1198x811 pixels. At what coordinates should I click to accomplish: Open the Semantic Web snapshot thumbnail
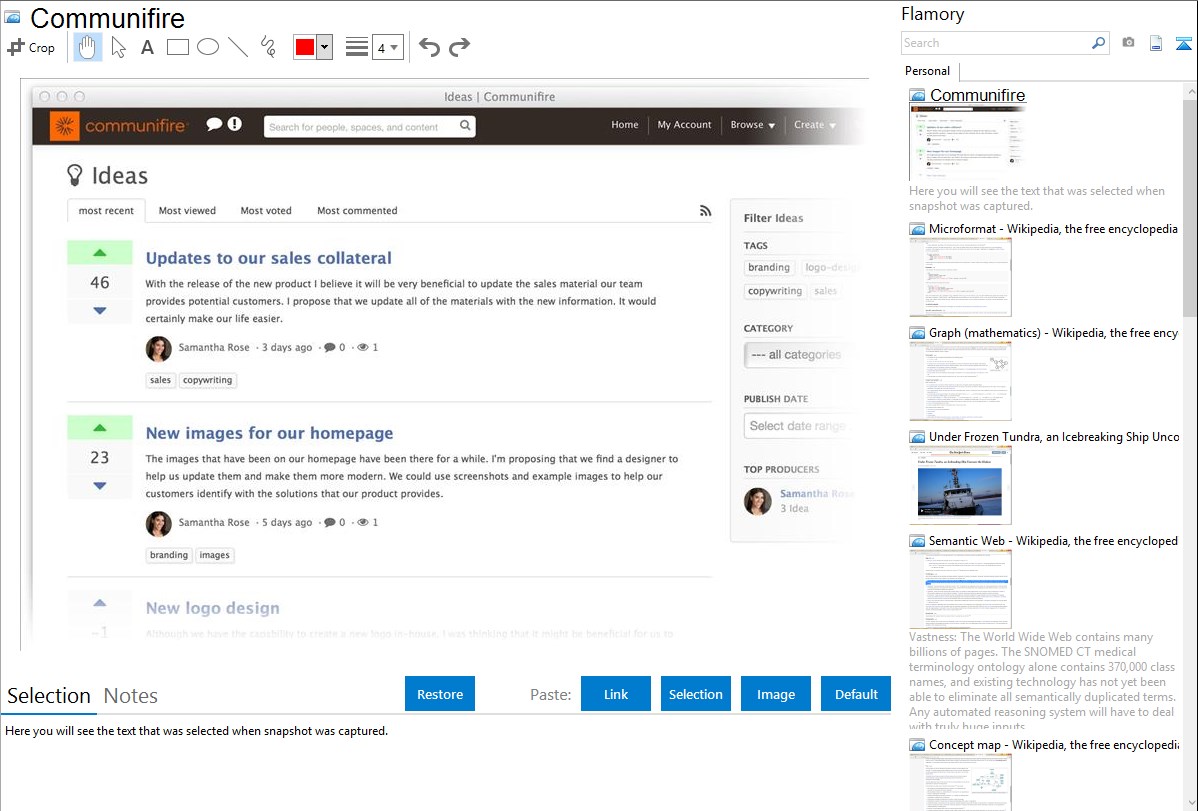pyautogui.click(x=960, y=588)
